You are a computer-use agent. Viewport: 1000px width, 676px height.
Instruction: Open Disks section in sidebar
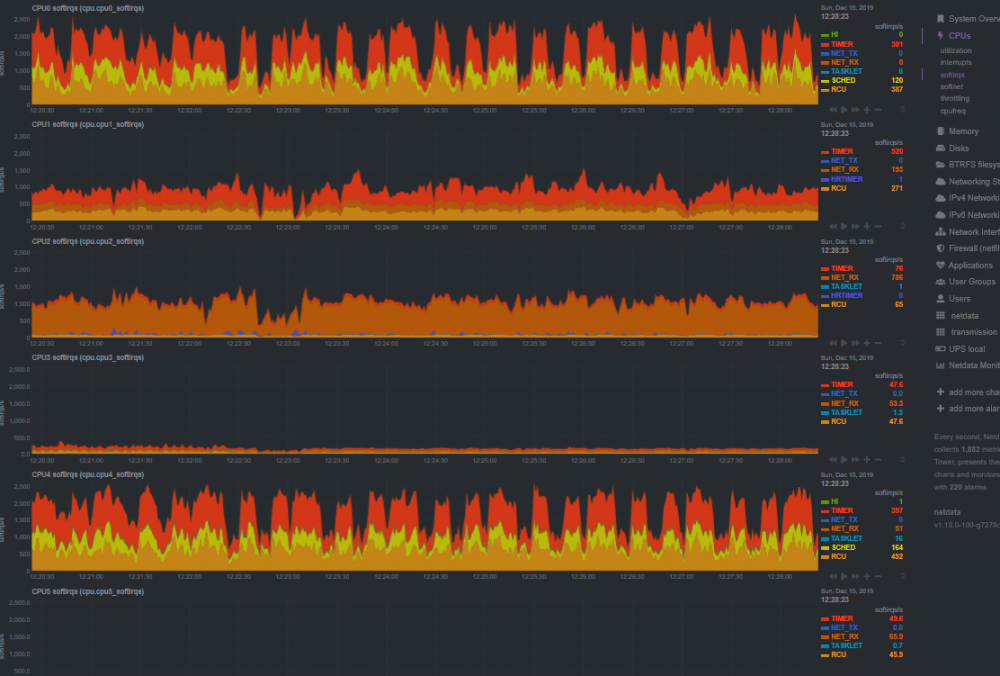(x=959, y=148)
